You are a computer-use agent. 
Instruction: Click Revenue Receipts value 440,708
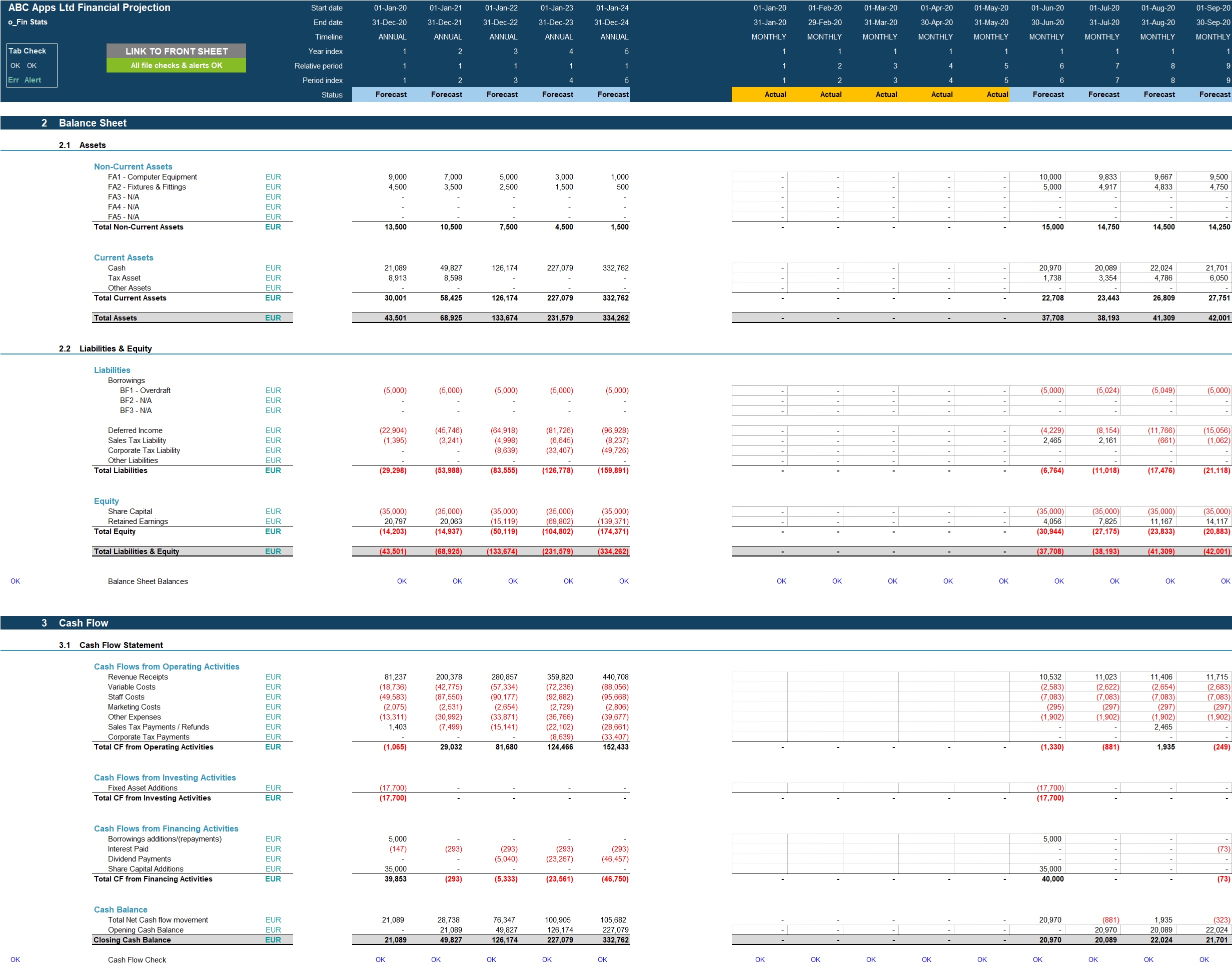[x=615, y=677]
